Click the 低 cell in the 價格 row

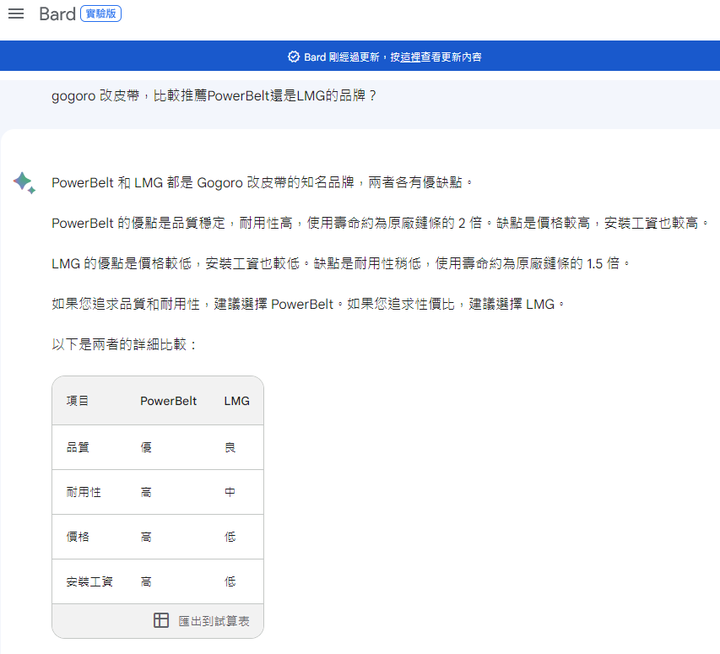pyautogui.click(x=230, y=536)
